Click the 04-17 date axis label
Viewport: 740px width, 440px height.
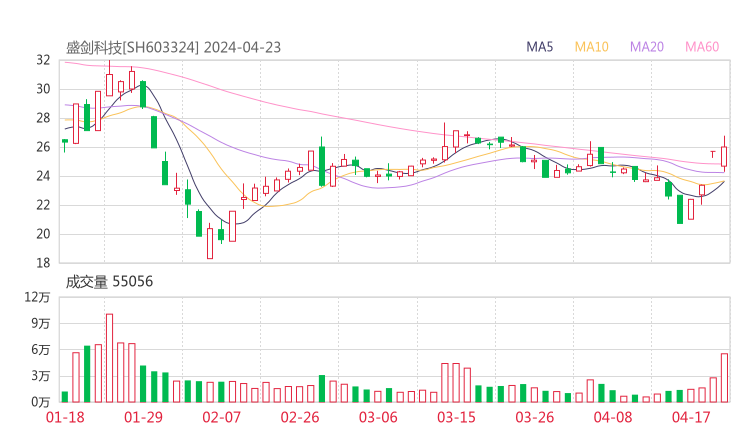coord(691,417)
